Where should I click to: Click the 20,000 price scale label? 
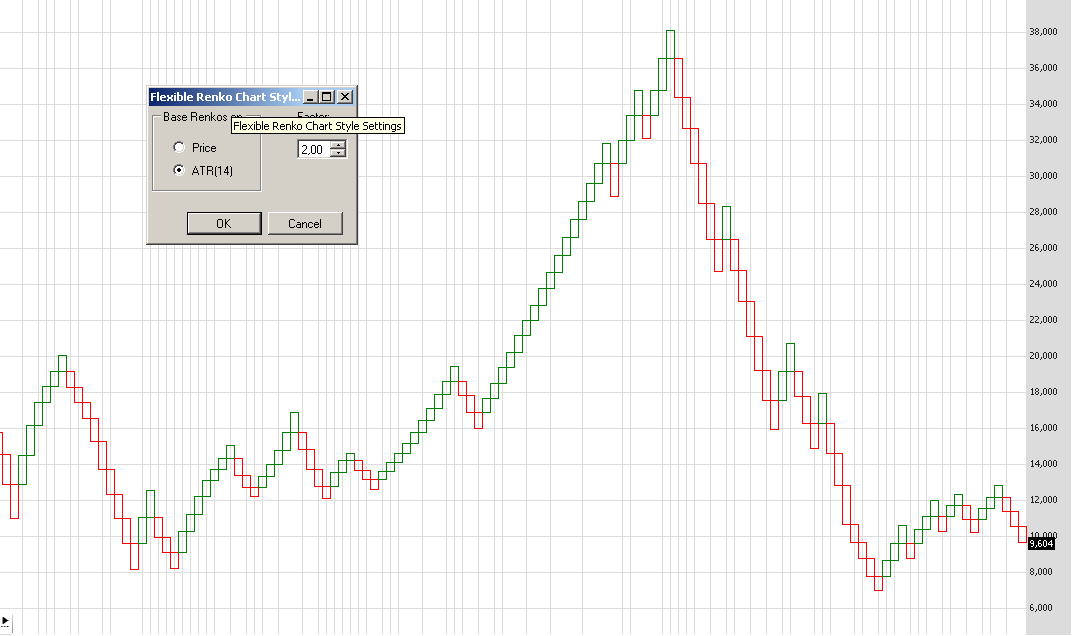point(1045,355)
